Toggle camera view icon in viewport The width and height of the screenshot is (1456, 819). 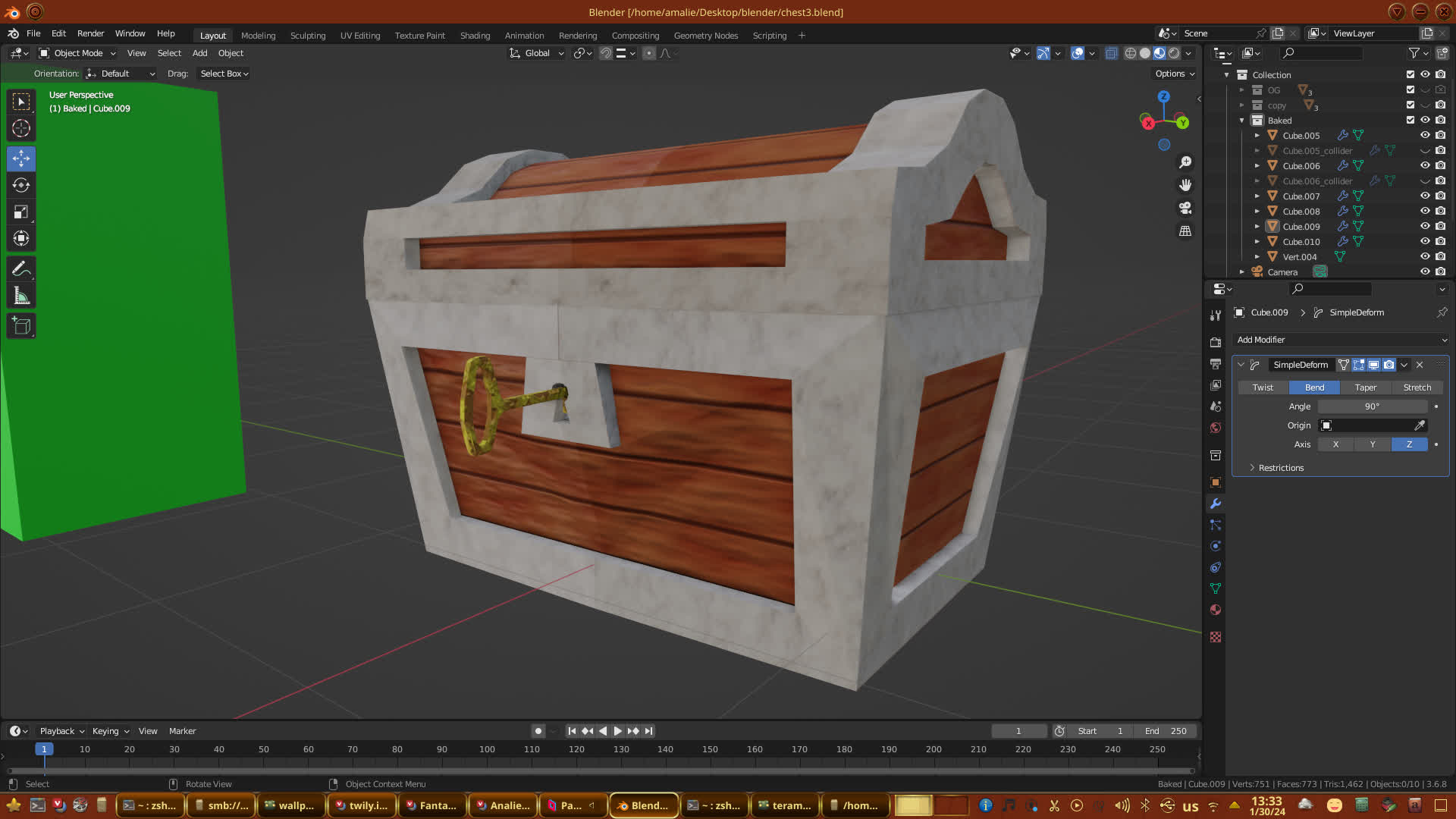click(x=1185, y=208)
